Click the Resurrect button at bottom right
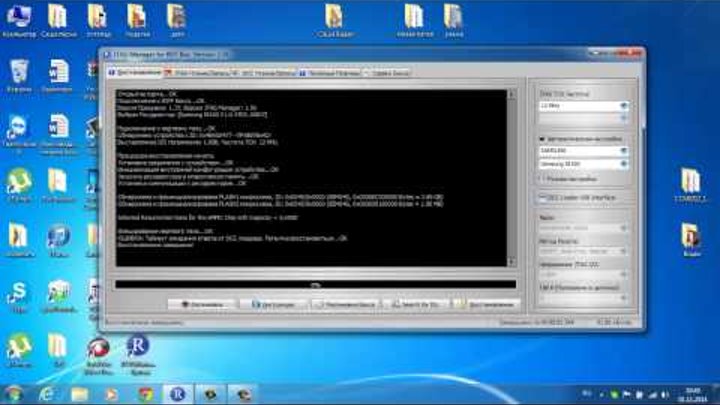The image size is (720, 405). click(487, 301)
